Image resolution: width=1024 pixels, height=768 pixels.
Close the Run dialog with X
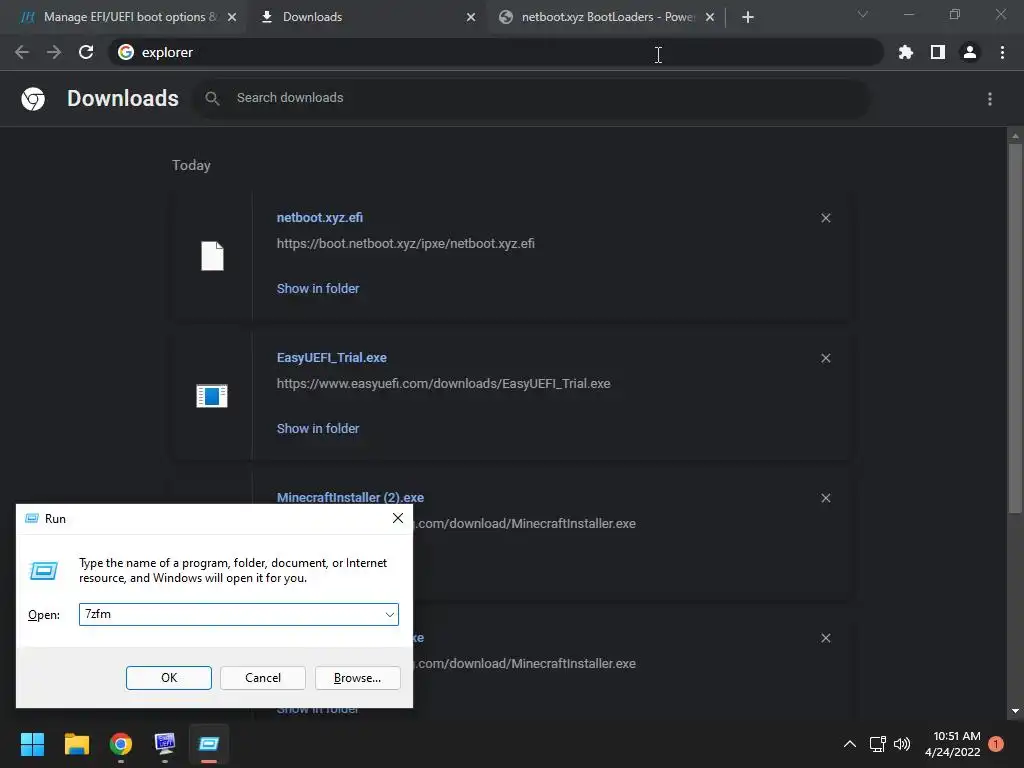click(x=398, y=519)
